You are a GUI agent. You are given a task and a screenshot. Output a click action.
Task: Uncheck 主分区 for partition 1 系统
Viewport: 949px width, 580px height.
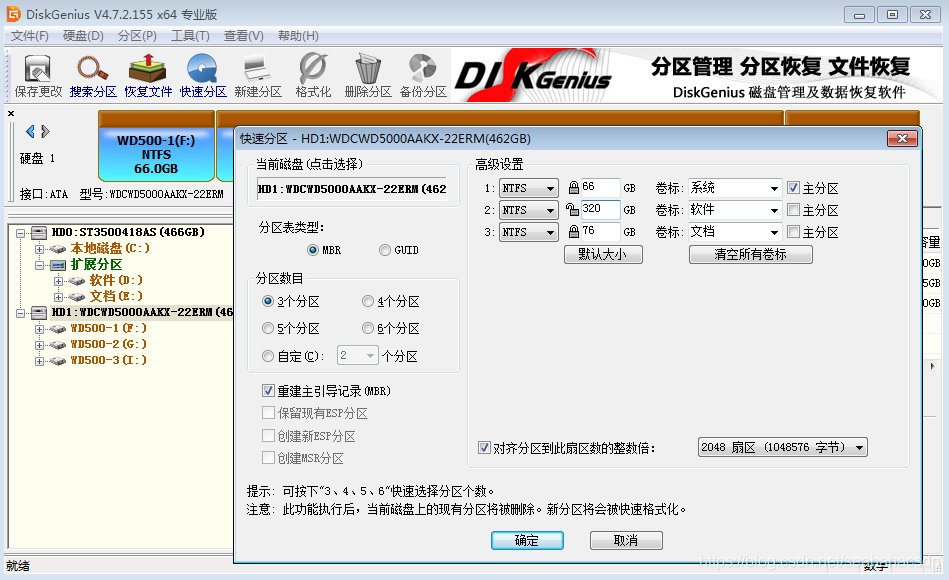(x=793, y=188)
